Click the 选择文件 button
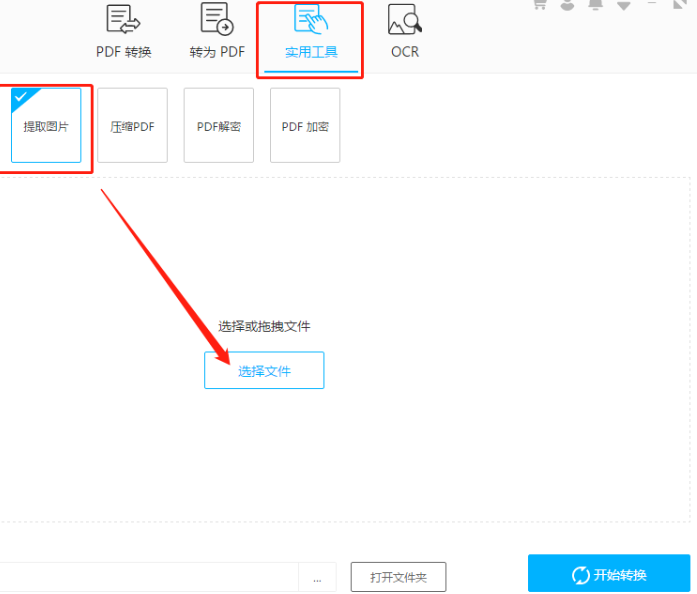The image size is (697, 594). 264,370
